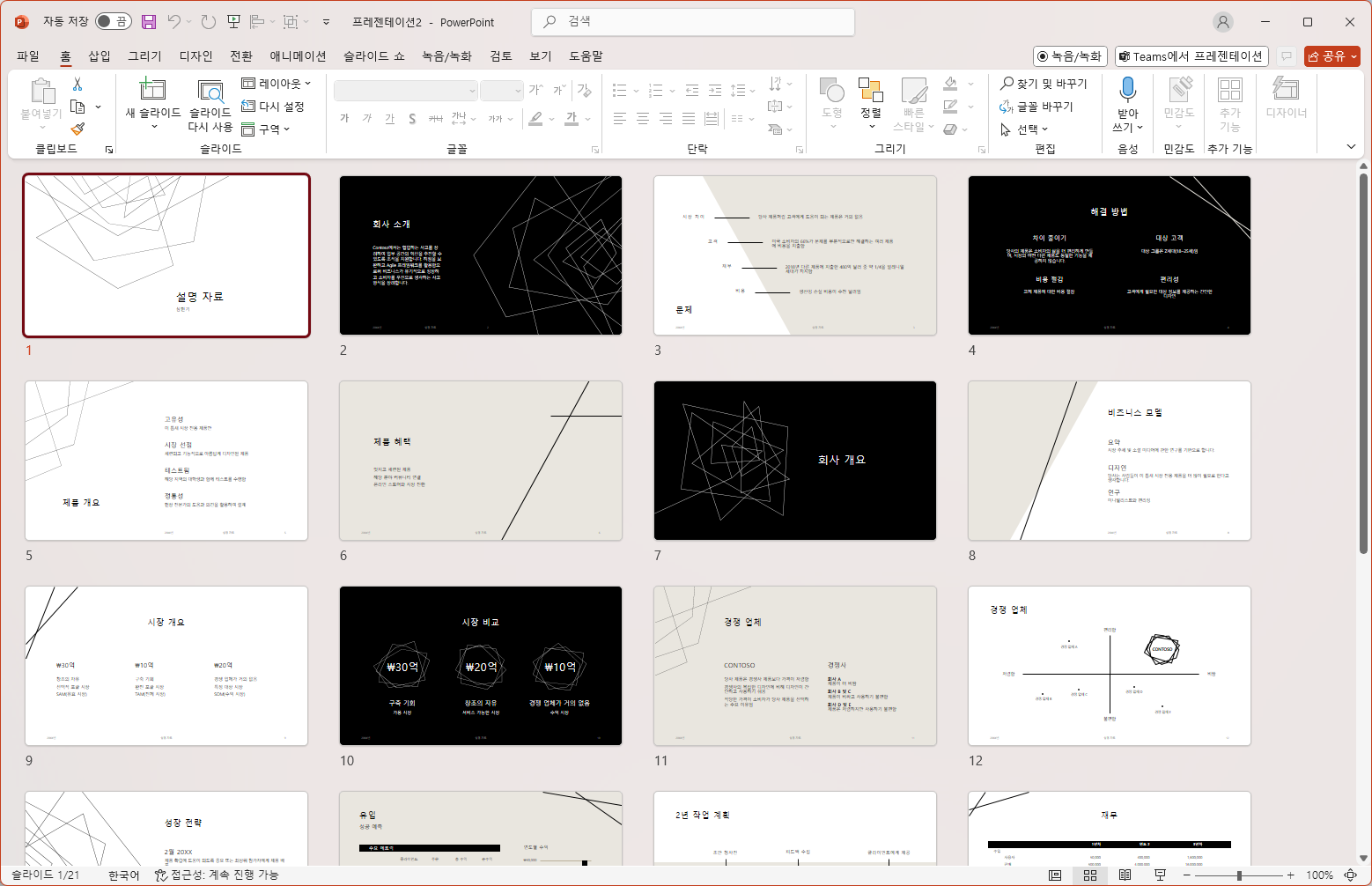Switch to Slide Sorter view icon
This screenshot has width=1372, height=886.
[1090, 875]
